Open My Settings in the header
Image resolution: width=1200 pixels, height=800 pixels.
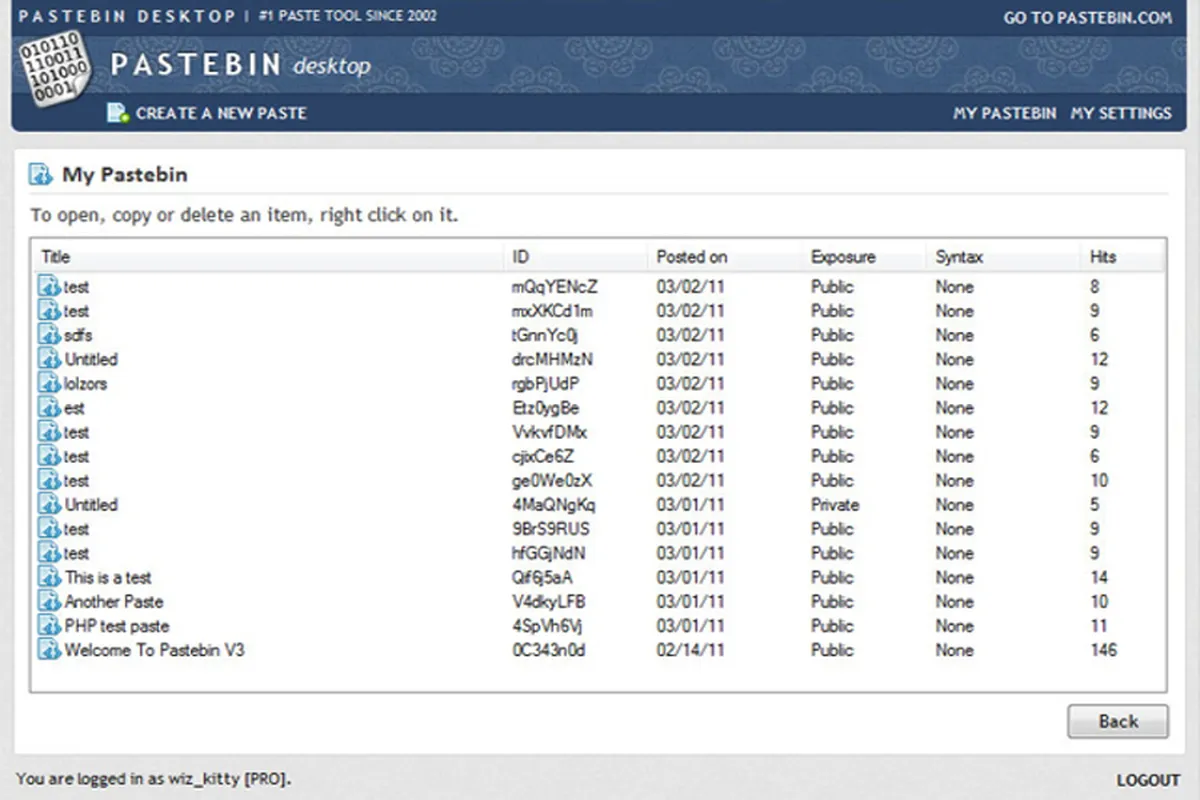click(1121, 113)
